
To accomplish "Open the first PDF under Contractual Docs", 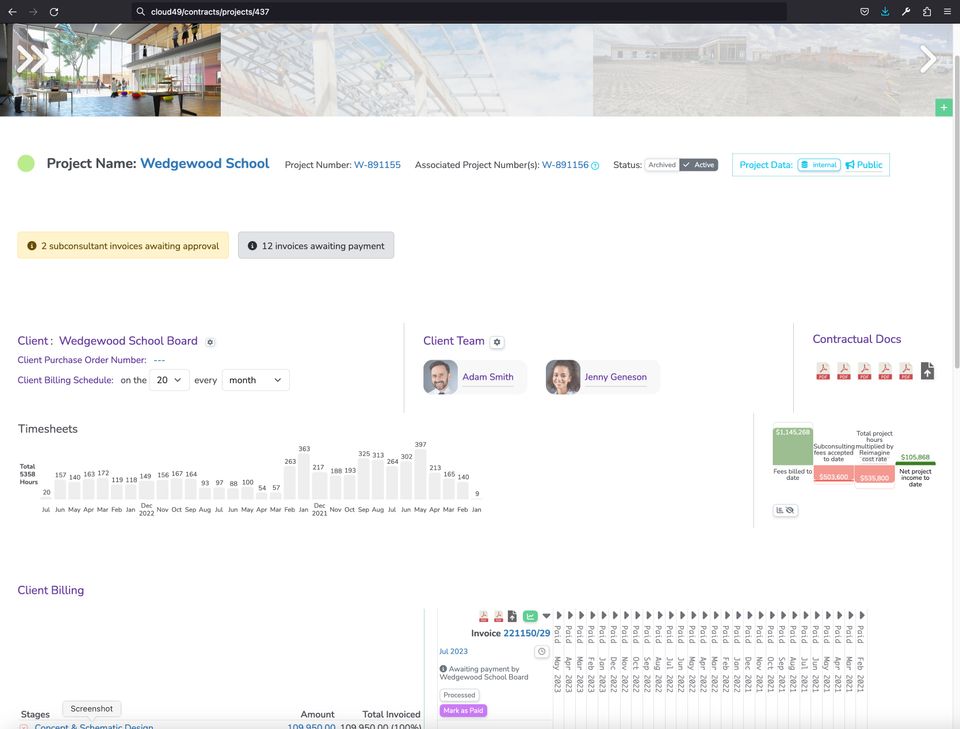I will pyautogui.click(x=823, y=370).
